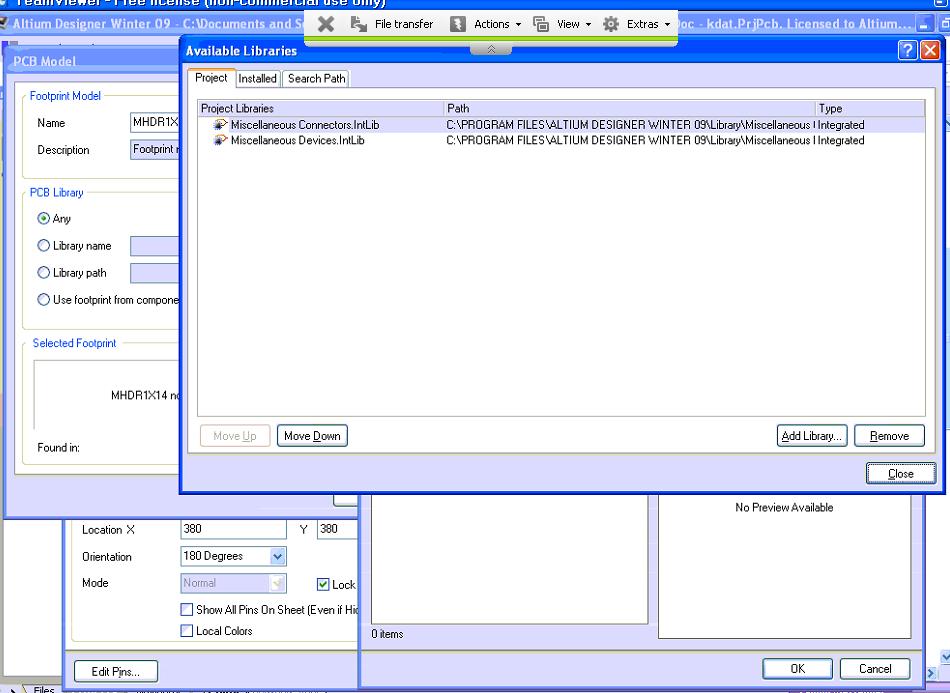The image size is (950, 693).
Task: Click OK in the bottom dialog
Action: coord(797,669)
